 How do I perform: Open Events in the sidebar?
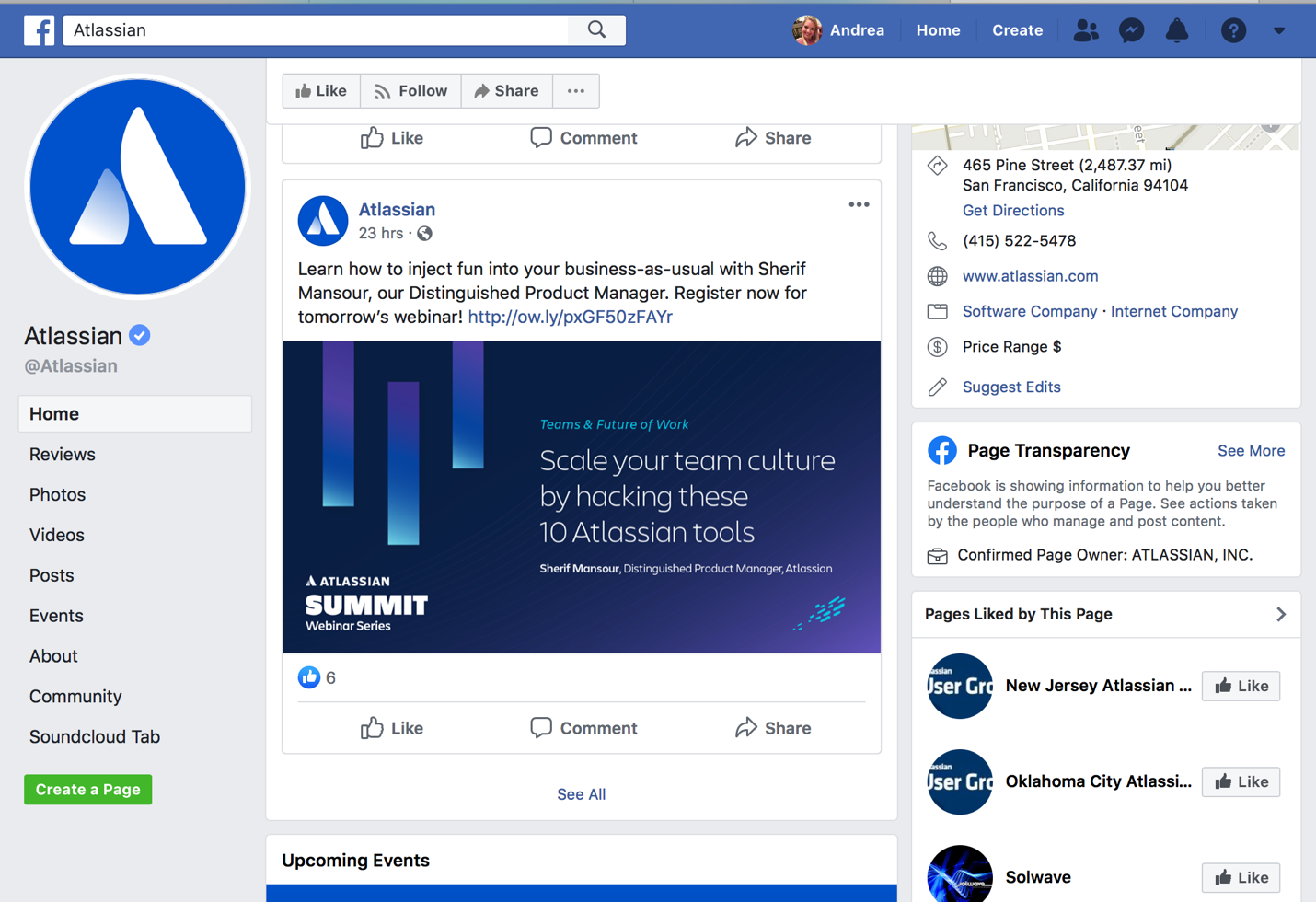pyautogui.click(x=56, y=617)
